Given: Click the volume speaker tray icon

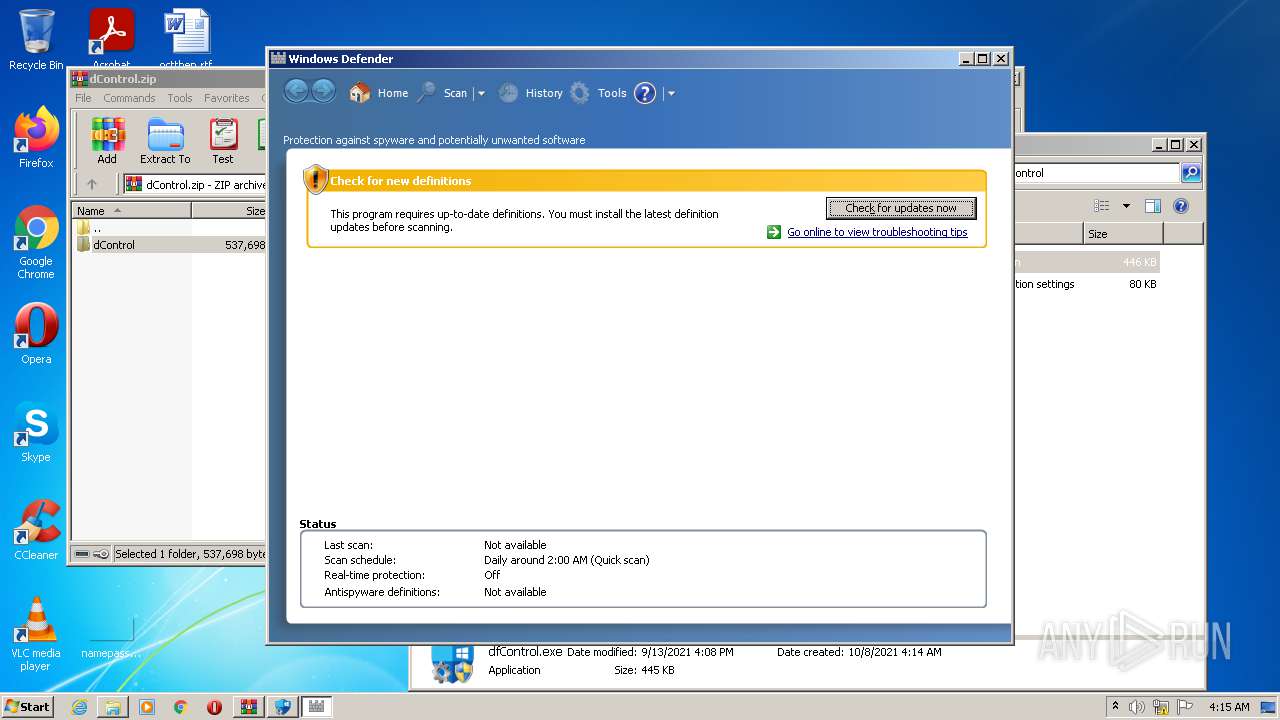Looking at the screenshot, I should tap(1137, 707).
